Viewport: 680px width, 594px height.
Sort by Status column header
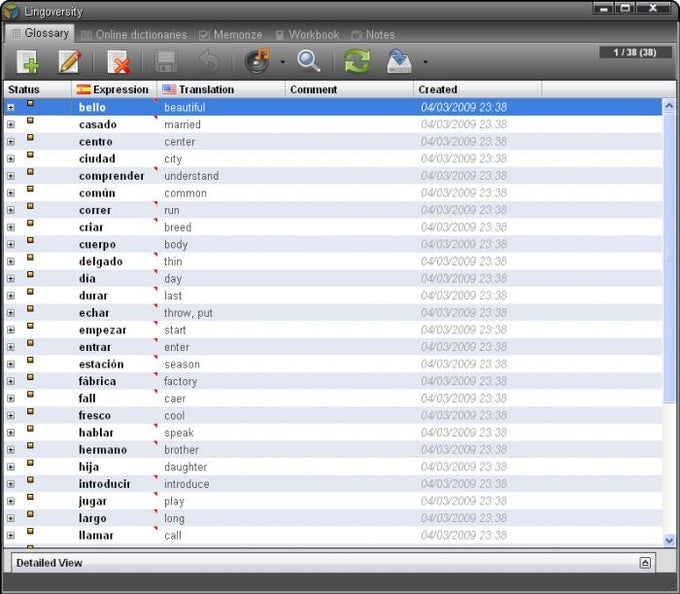coord(37,89)
